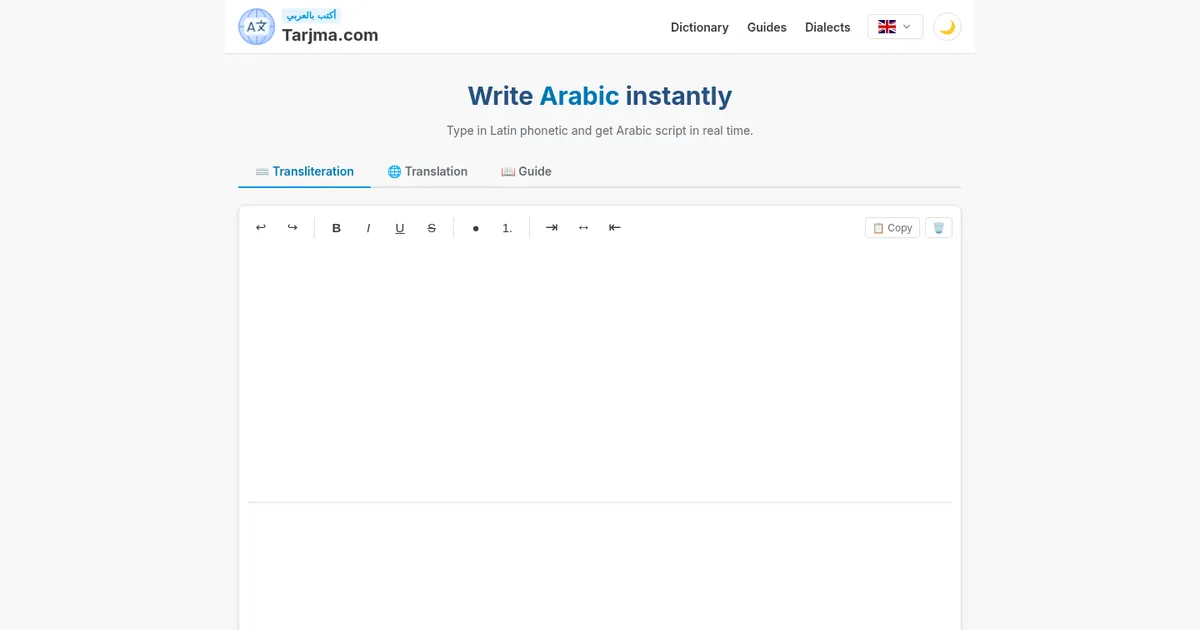Viewport: 1200px width, 630px height.
Task: Switch to the Transliteration tab
Action: coord(304,171)
